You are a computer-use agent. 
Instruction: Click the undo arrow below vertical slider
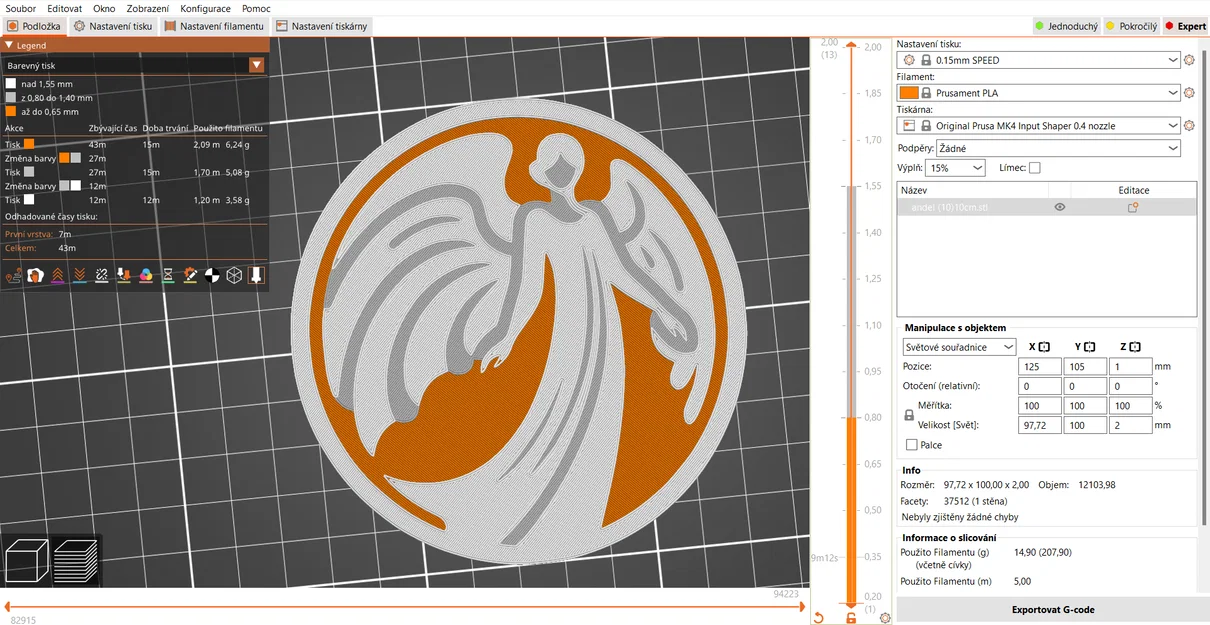tap(819, 618)
